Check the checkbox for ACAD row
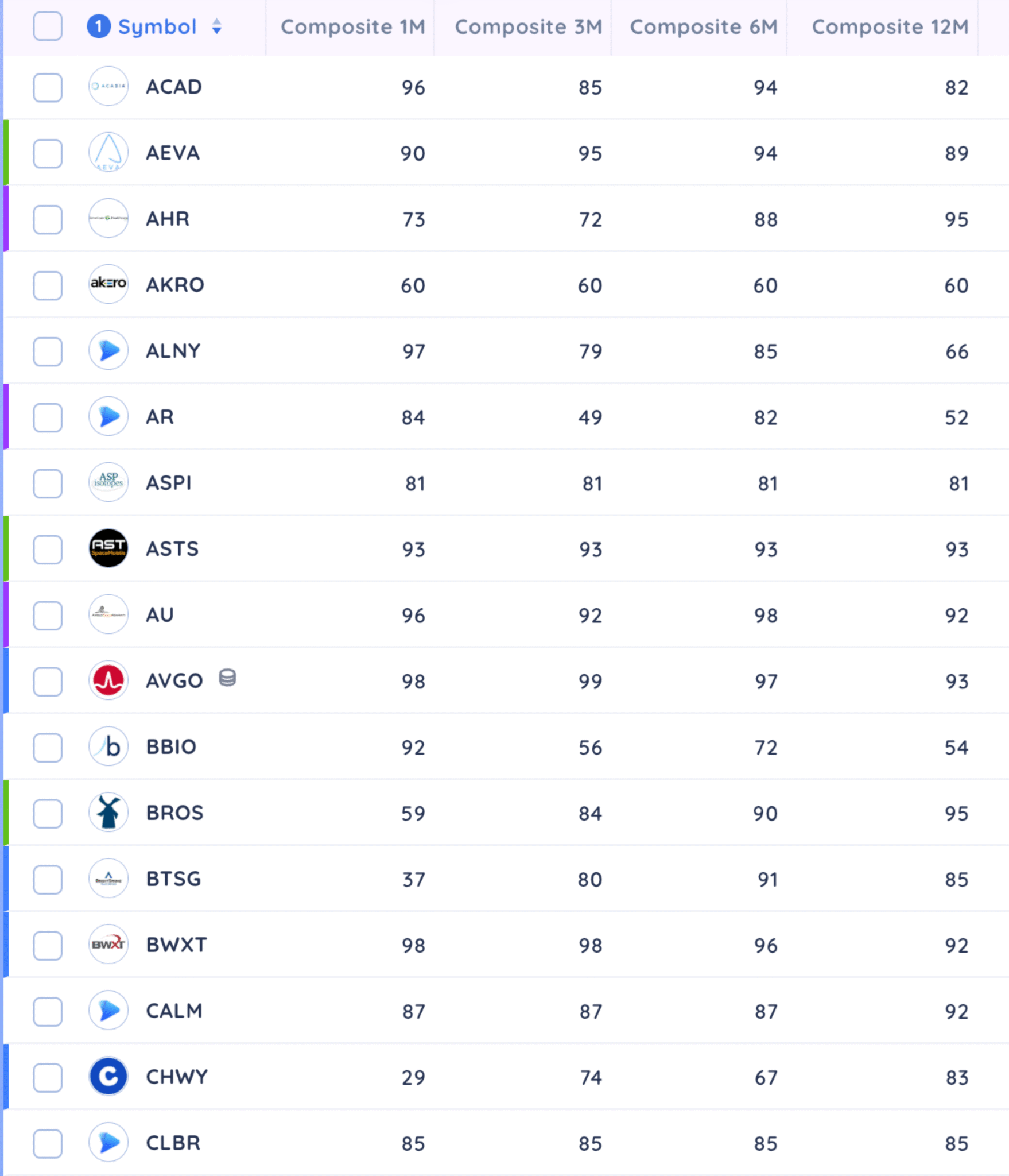 (48, 87)
